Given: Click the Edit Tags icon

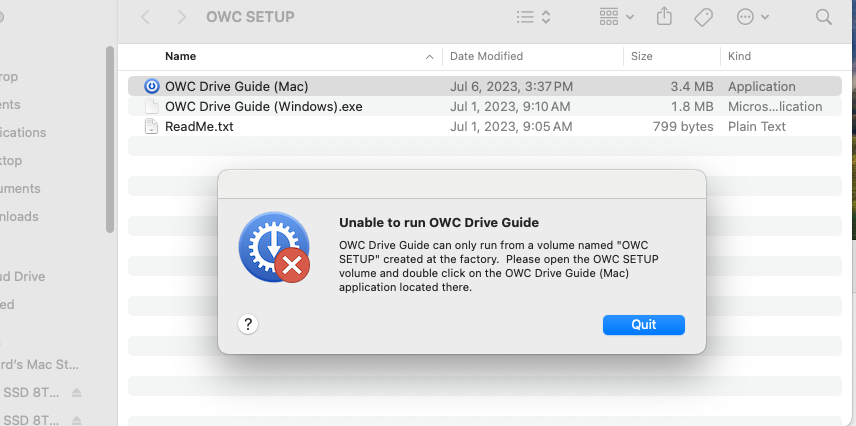Looking at the screenshot, I should 704,17.
